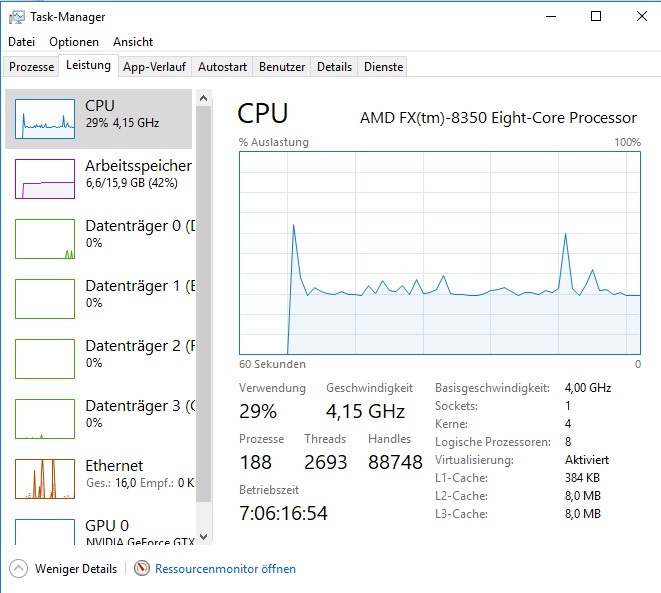Click the sidebar scroll up arrow

pyautogui.click(x=204, y=98)
